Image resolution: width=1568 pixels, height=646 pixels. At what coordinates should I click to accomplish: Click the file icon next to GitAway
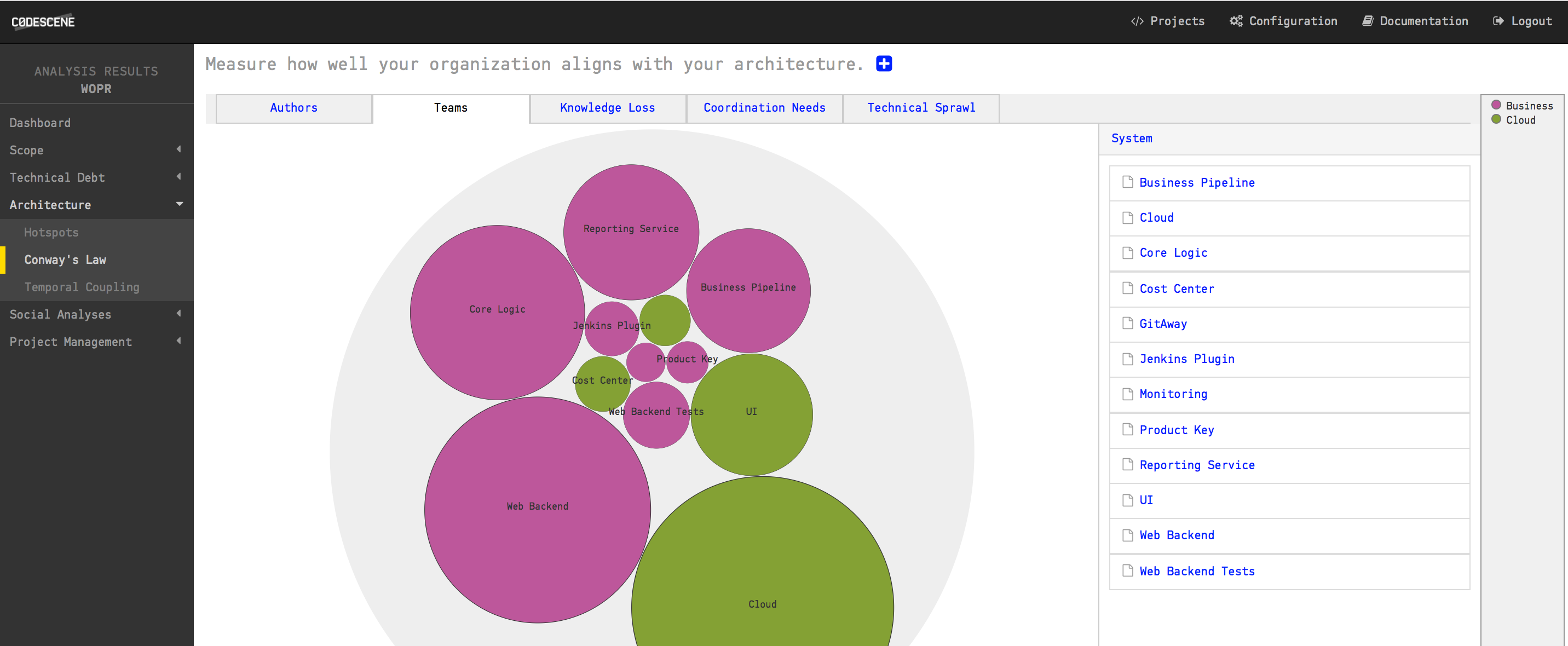click(1127, 324)
